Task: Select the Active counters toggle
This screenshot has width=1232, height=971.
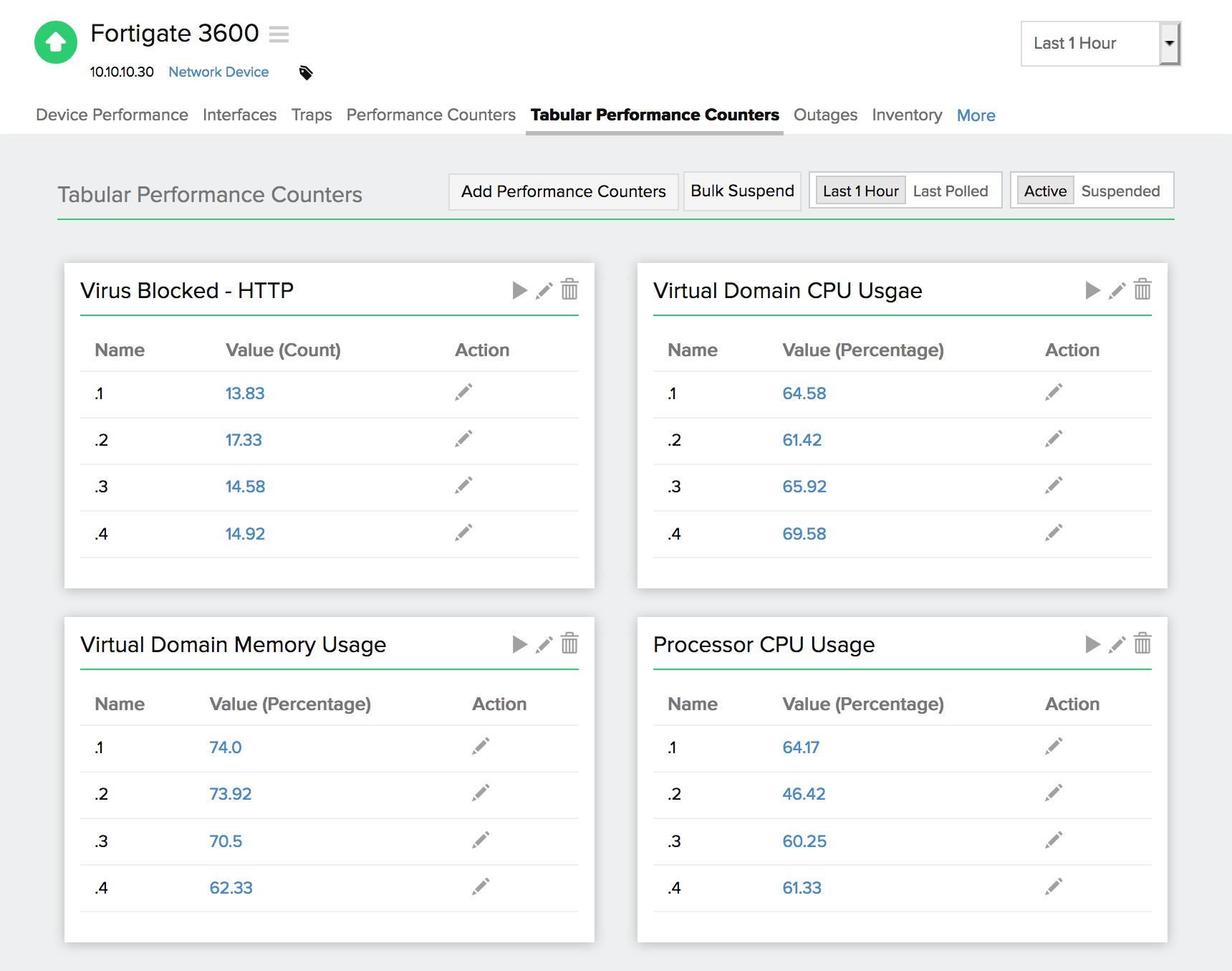Action: click(1044, 191)
